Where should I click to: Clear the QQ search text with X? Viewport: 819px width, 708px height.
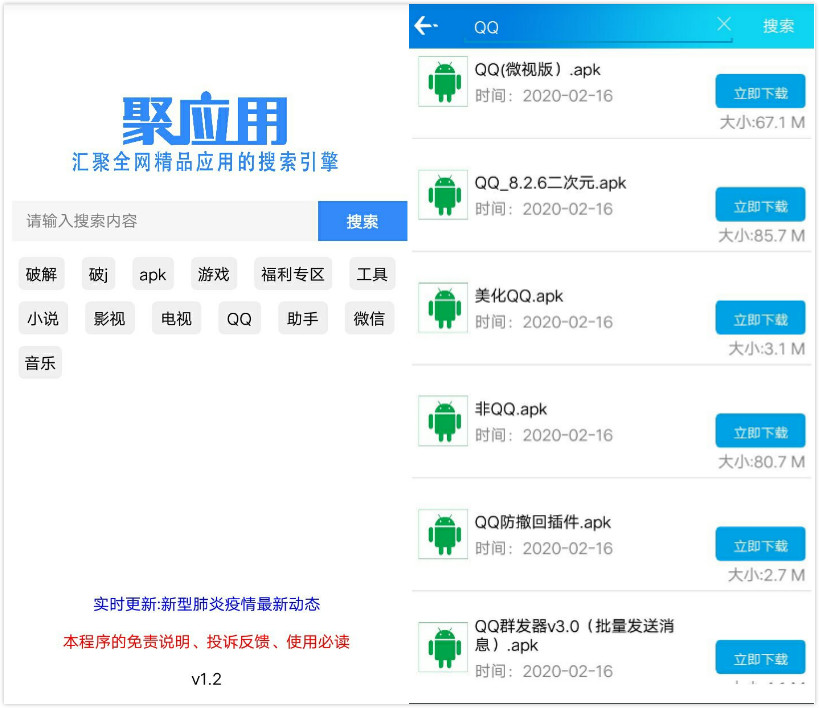pos(724,24)
